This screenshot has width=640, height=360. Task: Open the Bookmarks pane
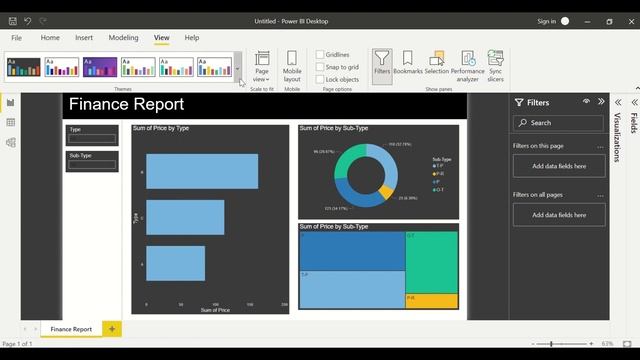coord(408,62)
